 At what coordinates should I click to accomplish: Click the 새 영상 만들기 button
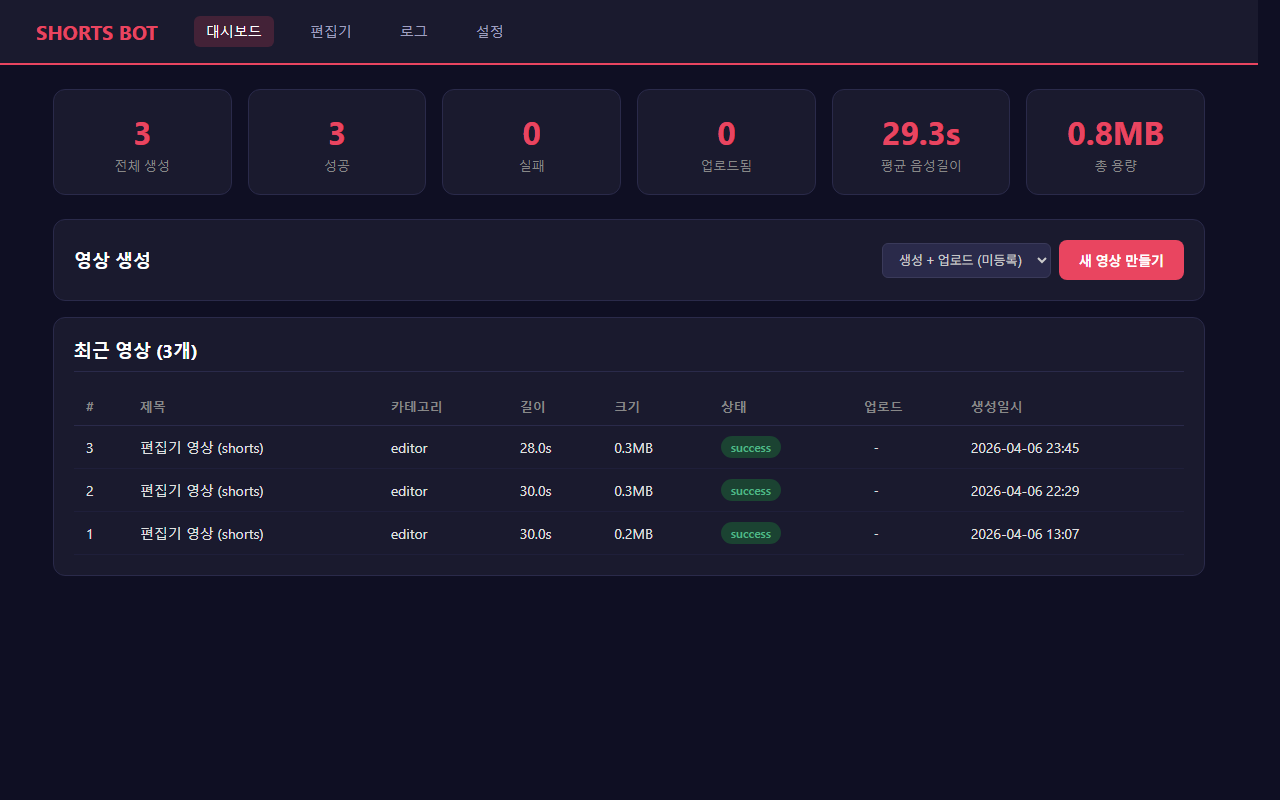coord(1121,260)
